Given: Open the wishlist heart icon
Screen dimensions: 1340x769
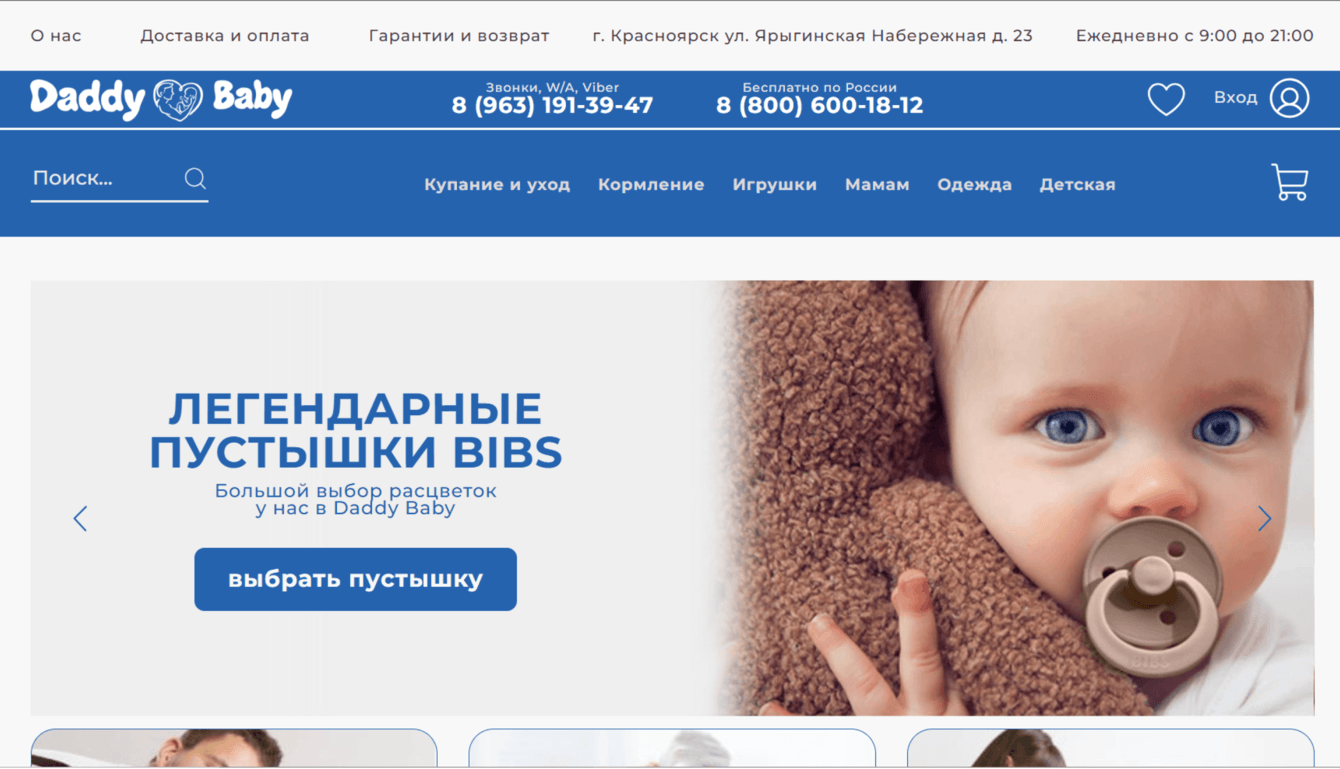Looking at the screenshot, I should [x=1166, y=98].
